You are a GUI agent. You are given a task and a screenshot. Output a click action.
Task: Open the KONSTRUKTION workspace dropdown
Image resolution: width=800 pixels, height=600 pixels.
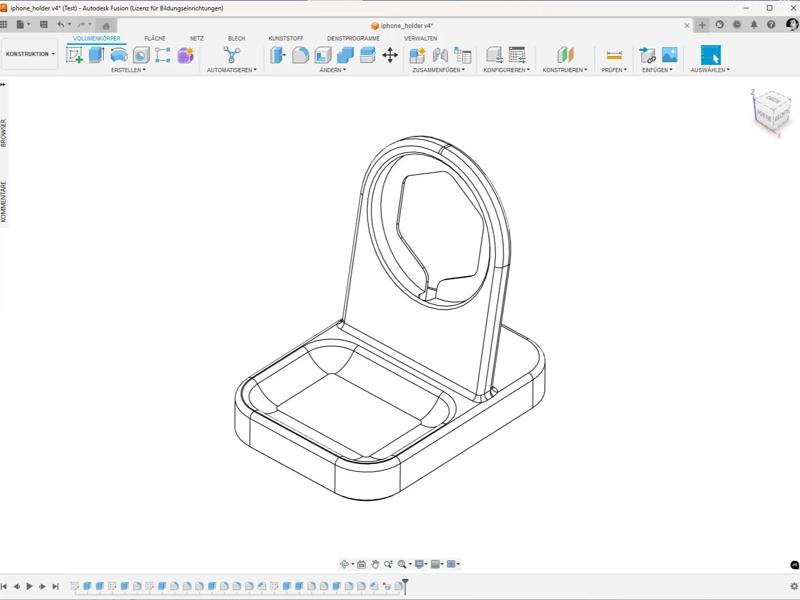(30, 54)
